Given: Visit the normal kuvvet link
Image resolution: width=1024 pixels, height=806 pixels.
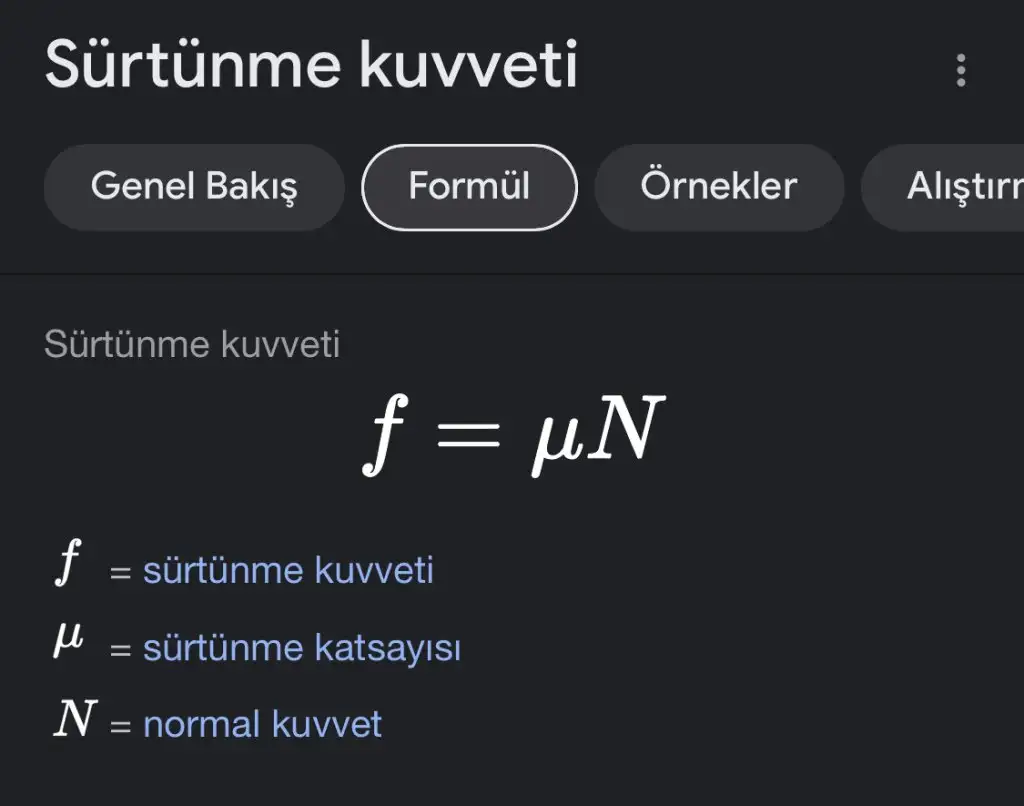Looking at the screenshot, I should pyautogui.click(x=262, y=724).
